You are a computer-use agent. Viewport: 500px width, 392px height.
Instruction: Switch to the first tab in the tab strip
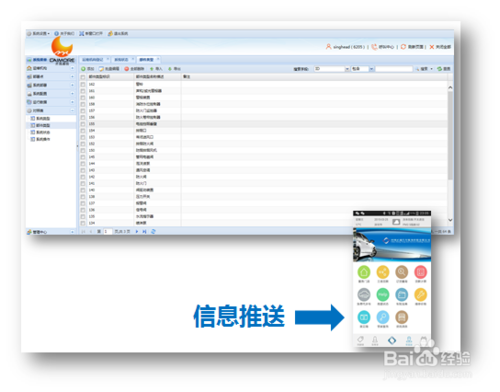pos(95,59)
